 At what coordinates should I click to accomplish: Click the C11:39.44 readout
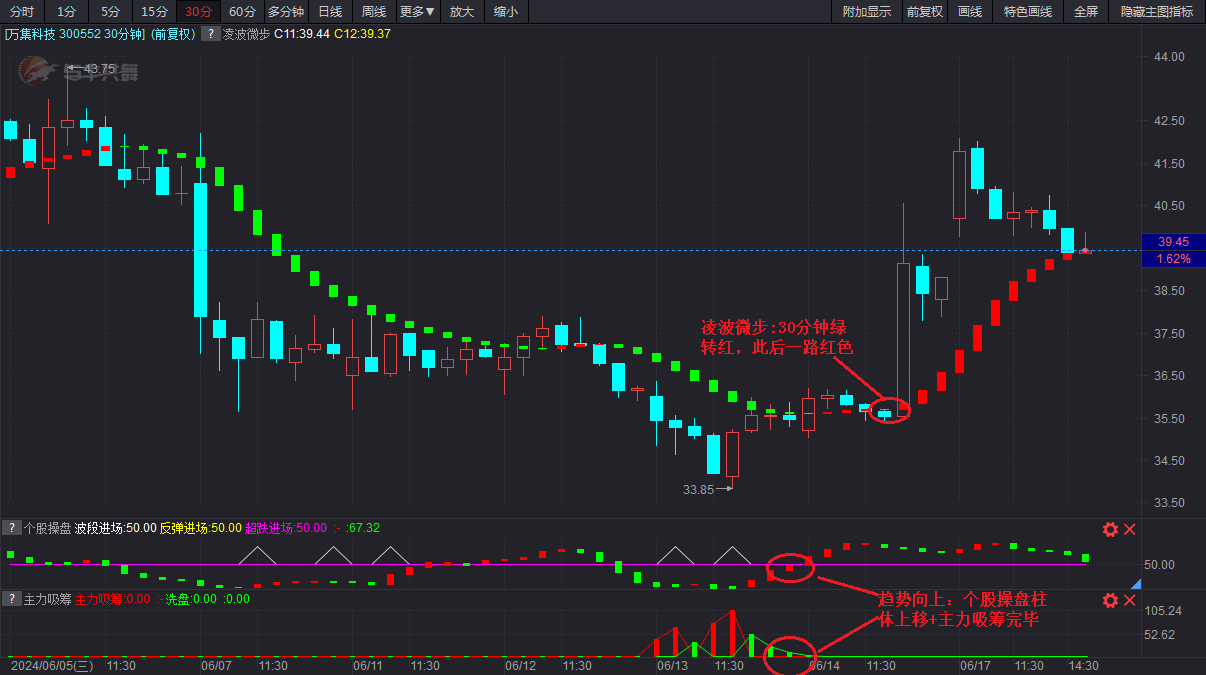(x=302, y=34)
